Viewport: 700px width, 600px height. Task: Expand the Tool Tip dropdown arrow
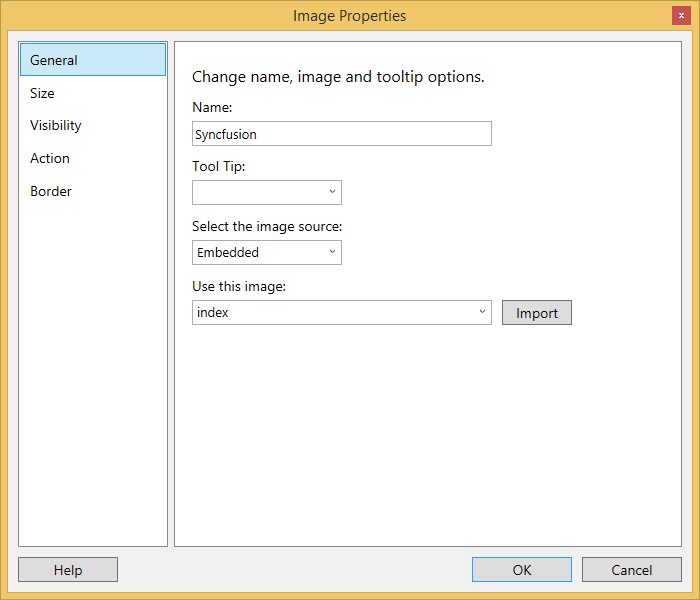tap(332, 192)
